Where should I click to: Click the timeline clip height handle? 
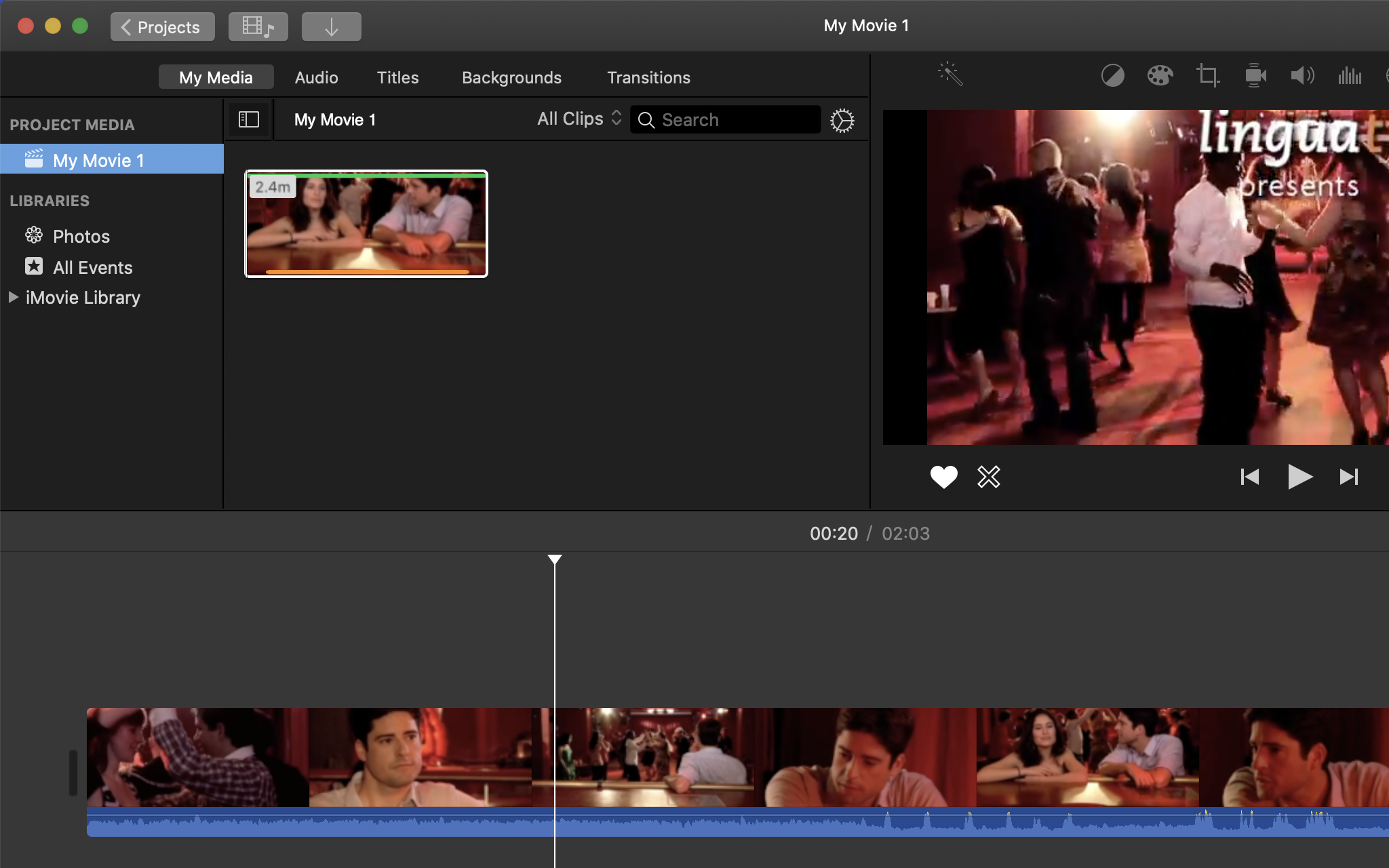coord(73,772)
